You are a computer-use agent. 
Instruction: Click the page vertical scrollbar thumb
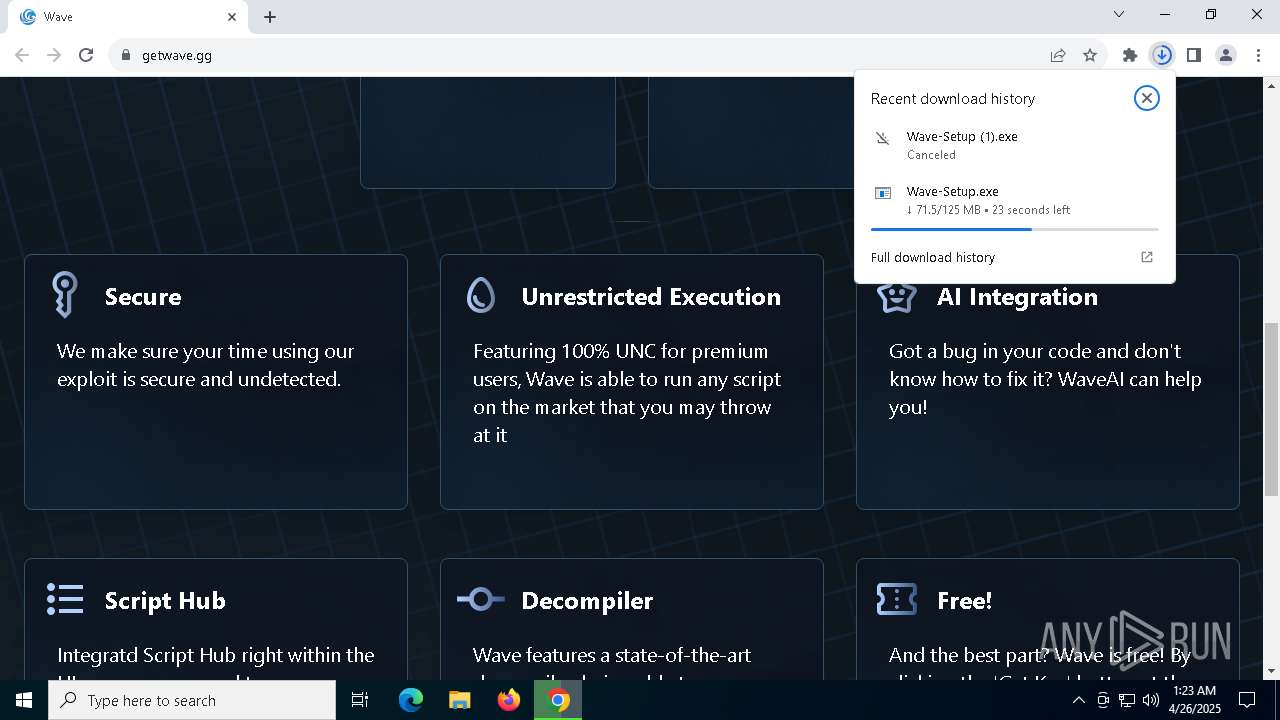(x=1271, y=409)
